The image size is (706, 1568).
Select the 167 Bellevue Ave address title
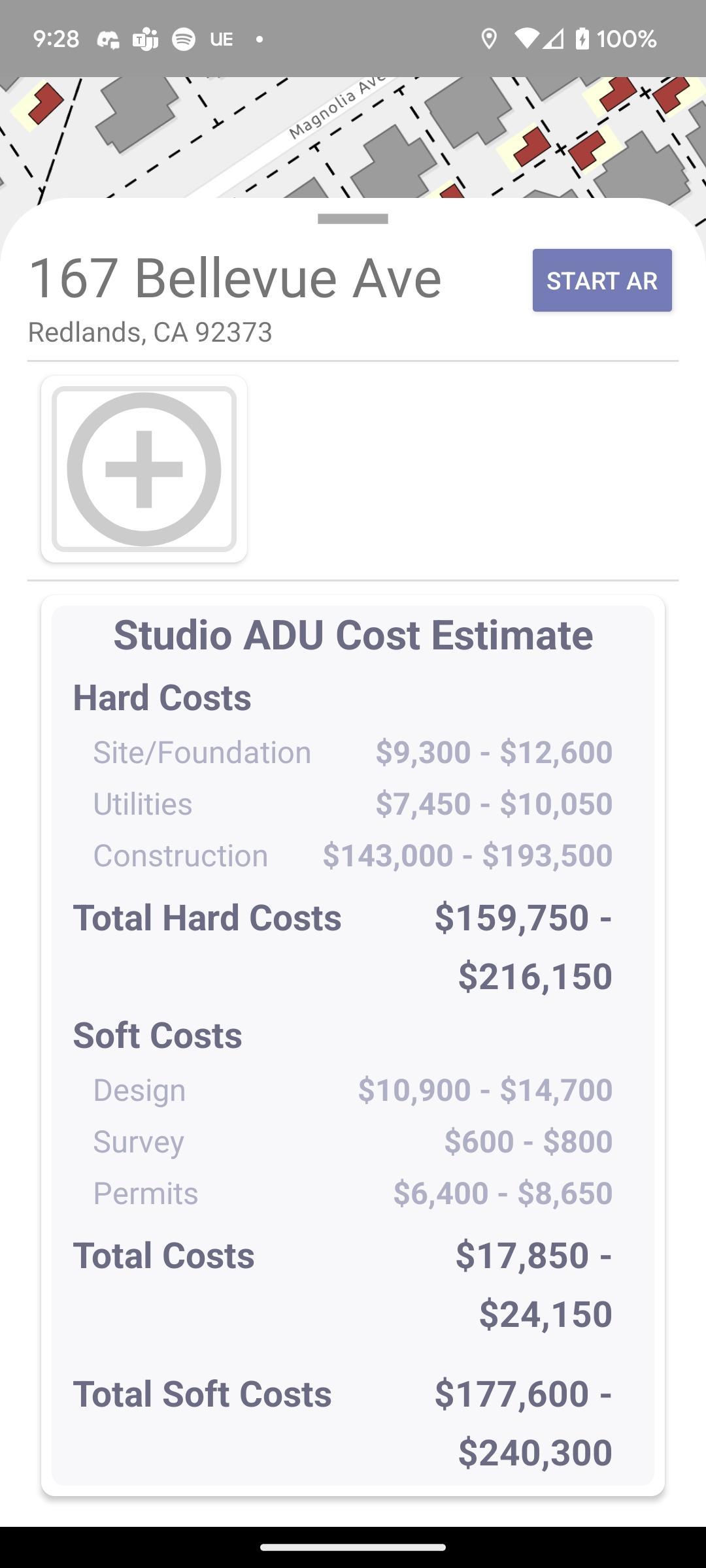(x=235, y=278)
